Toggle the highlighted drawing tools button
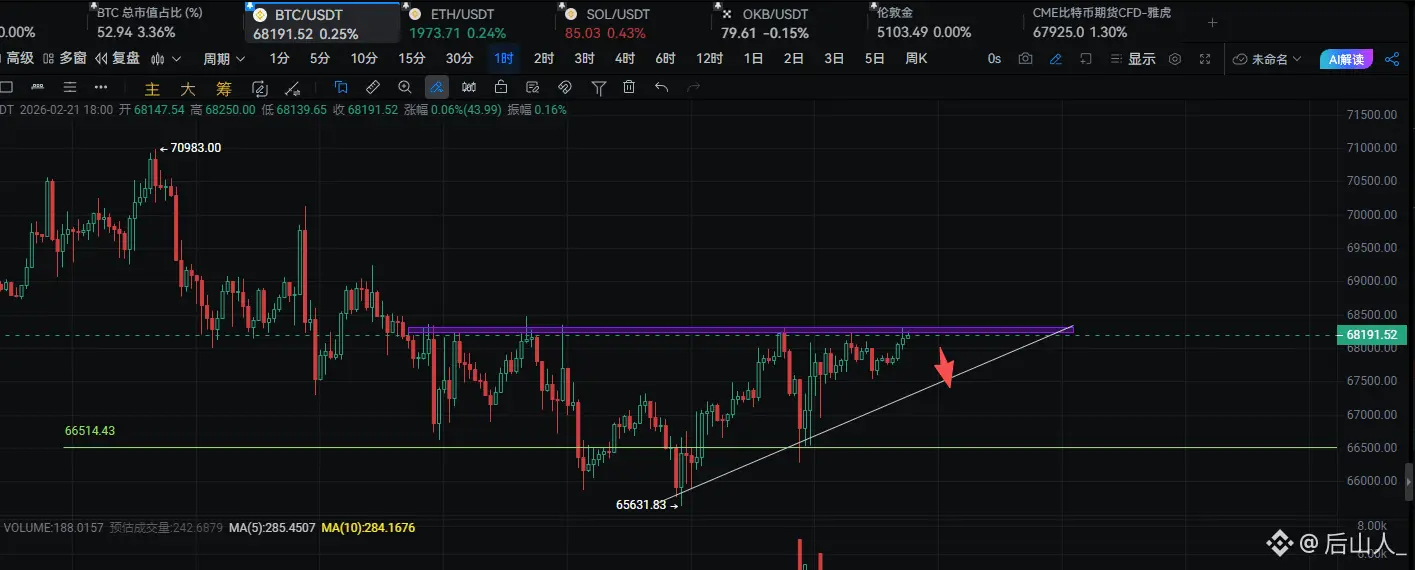 tap(436, 87)
